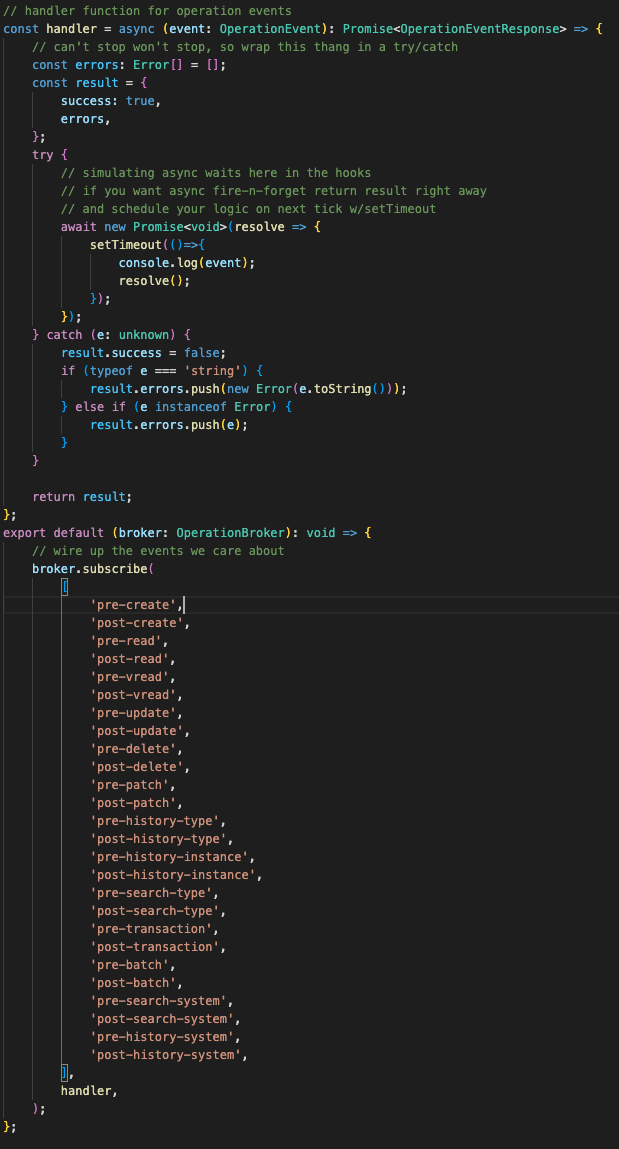Viewport: 619px width, 1149px height.
Task: Click the 'pre-batch' string
Action: [x=130, y=965]
